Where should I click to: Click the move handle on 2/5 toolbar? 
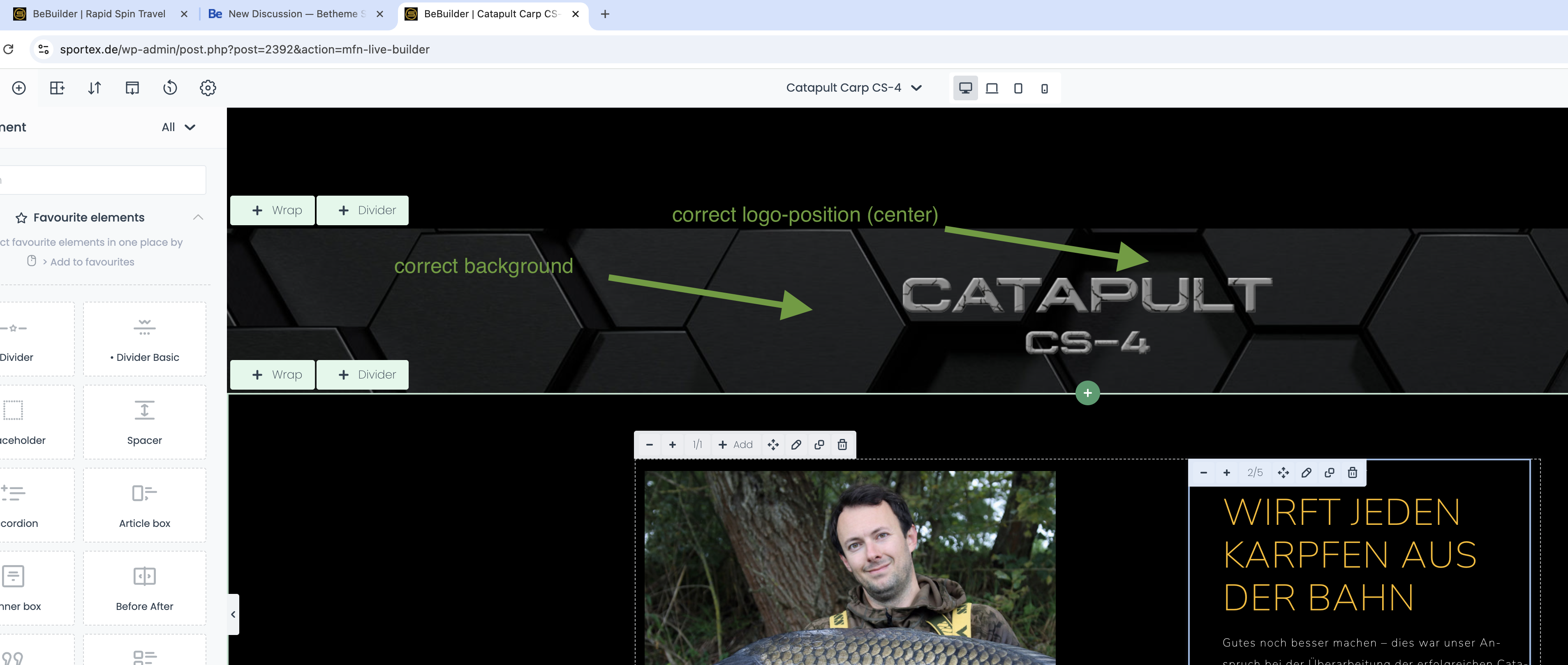(1283, 473)
